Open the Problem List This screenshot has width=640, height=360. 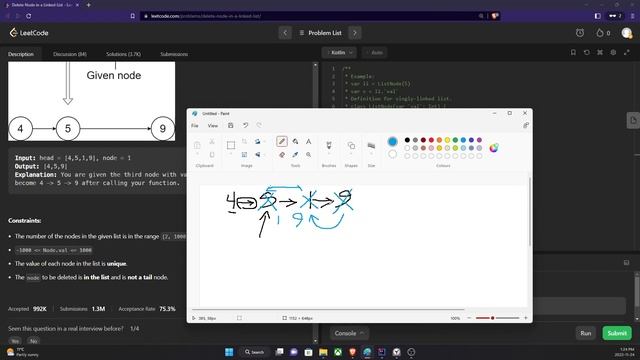pyautogui.click(x=320, y=33)
